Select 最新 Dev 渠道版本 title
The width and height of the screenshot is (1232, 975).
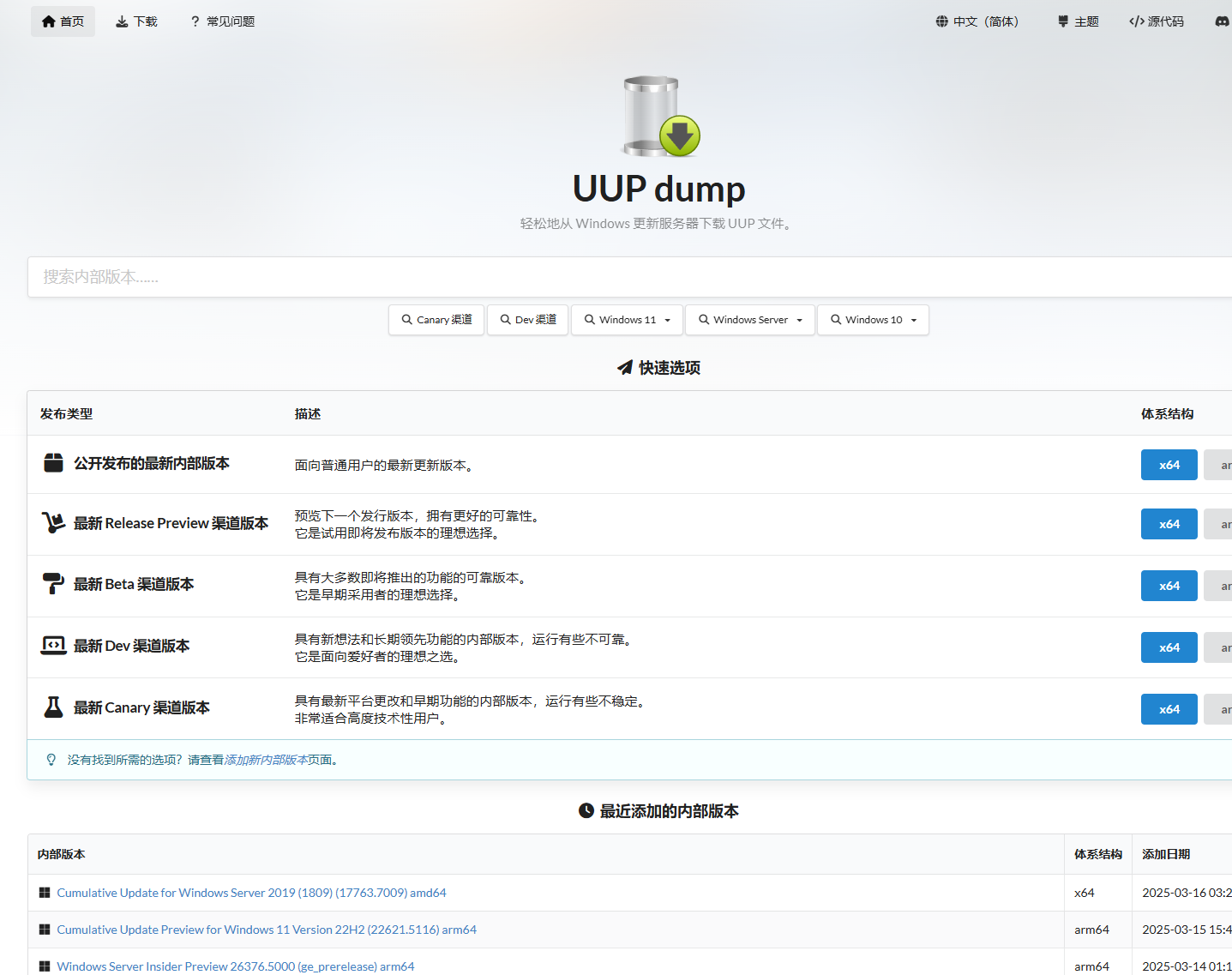(x=131, y=646)
